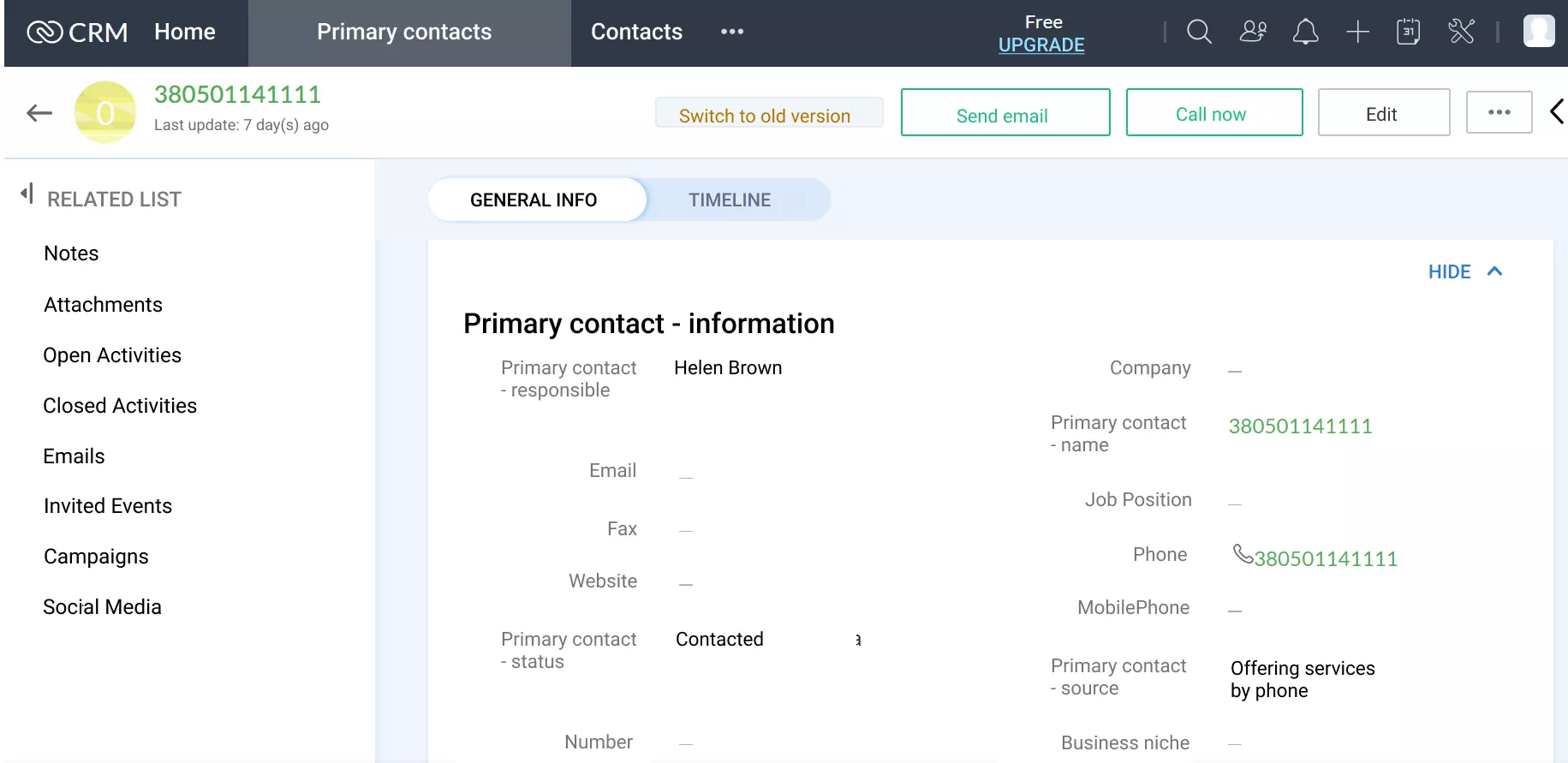Screen dimensions: 1568x763
Task: Open the contacts people icon in header
Action: (1253, 32)
